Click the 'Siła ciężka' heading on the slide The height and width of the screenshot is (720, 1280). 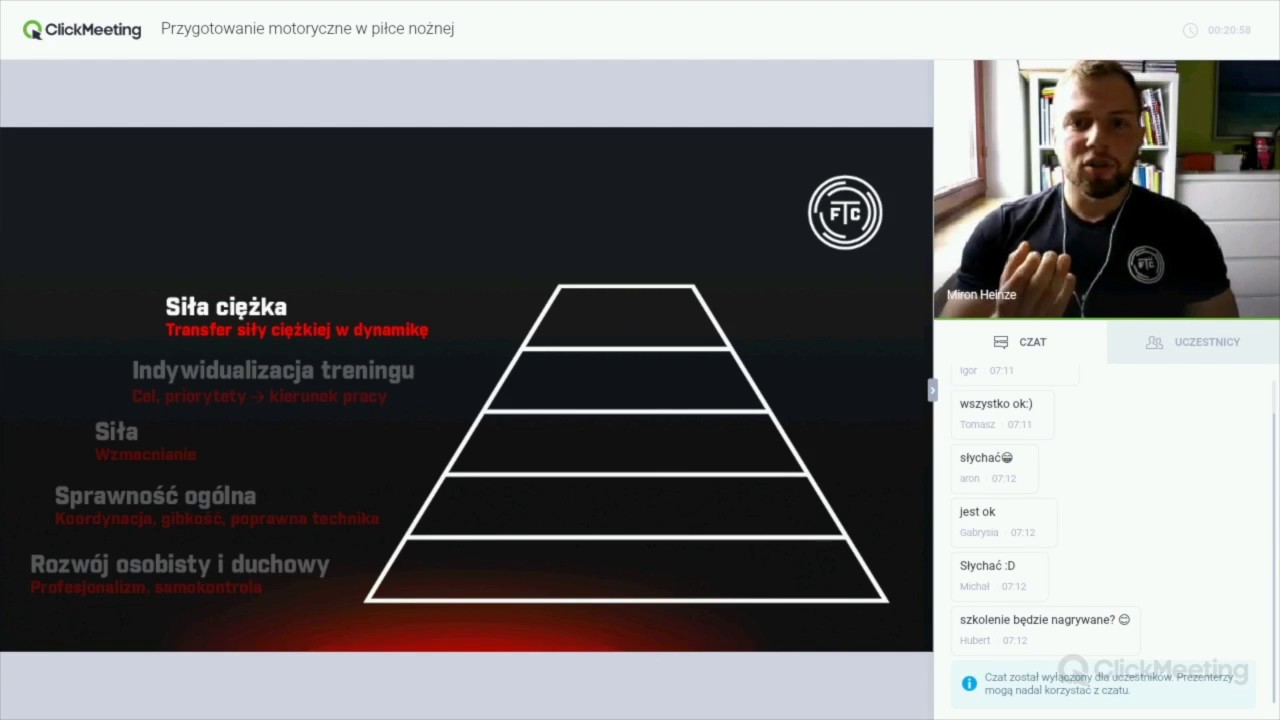(x=226, y=307)
